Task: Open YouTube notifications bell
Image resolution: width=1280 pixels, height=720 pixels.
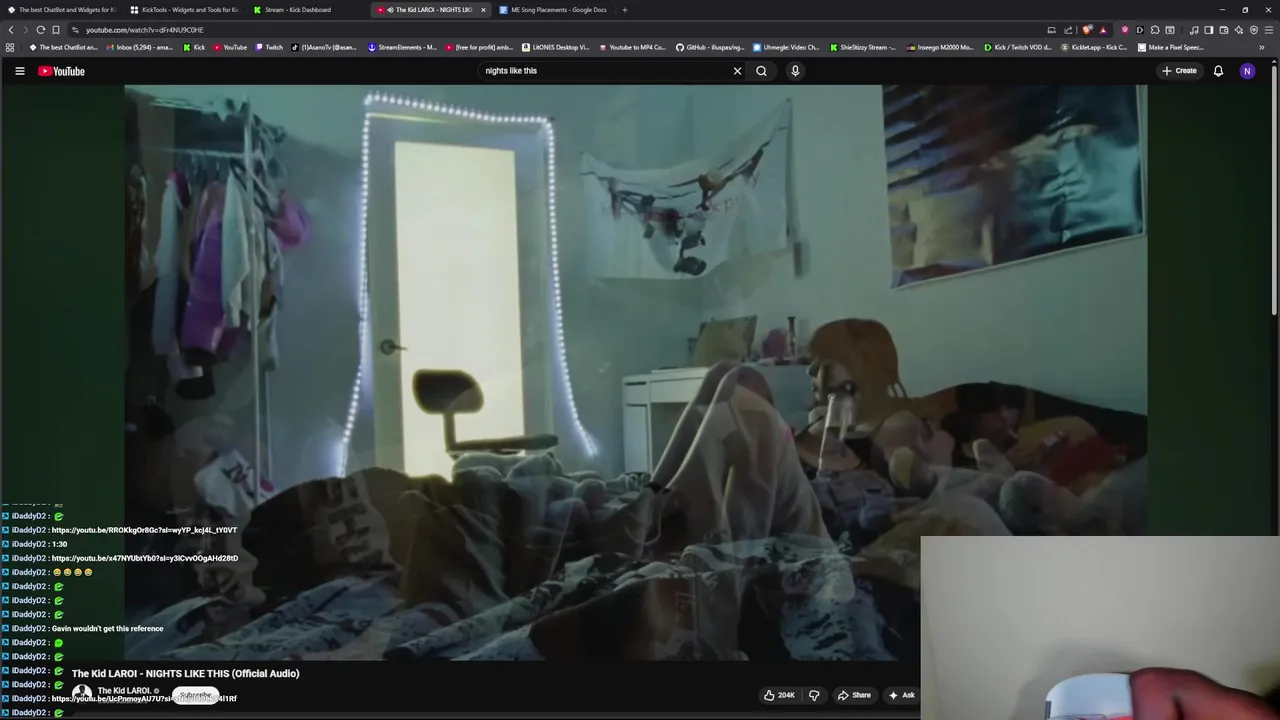Action: point(1218,71)
